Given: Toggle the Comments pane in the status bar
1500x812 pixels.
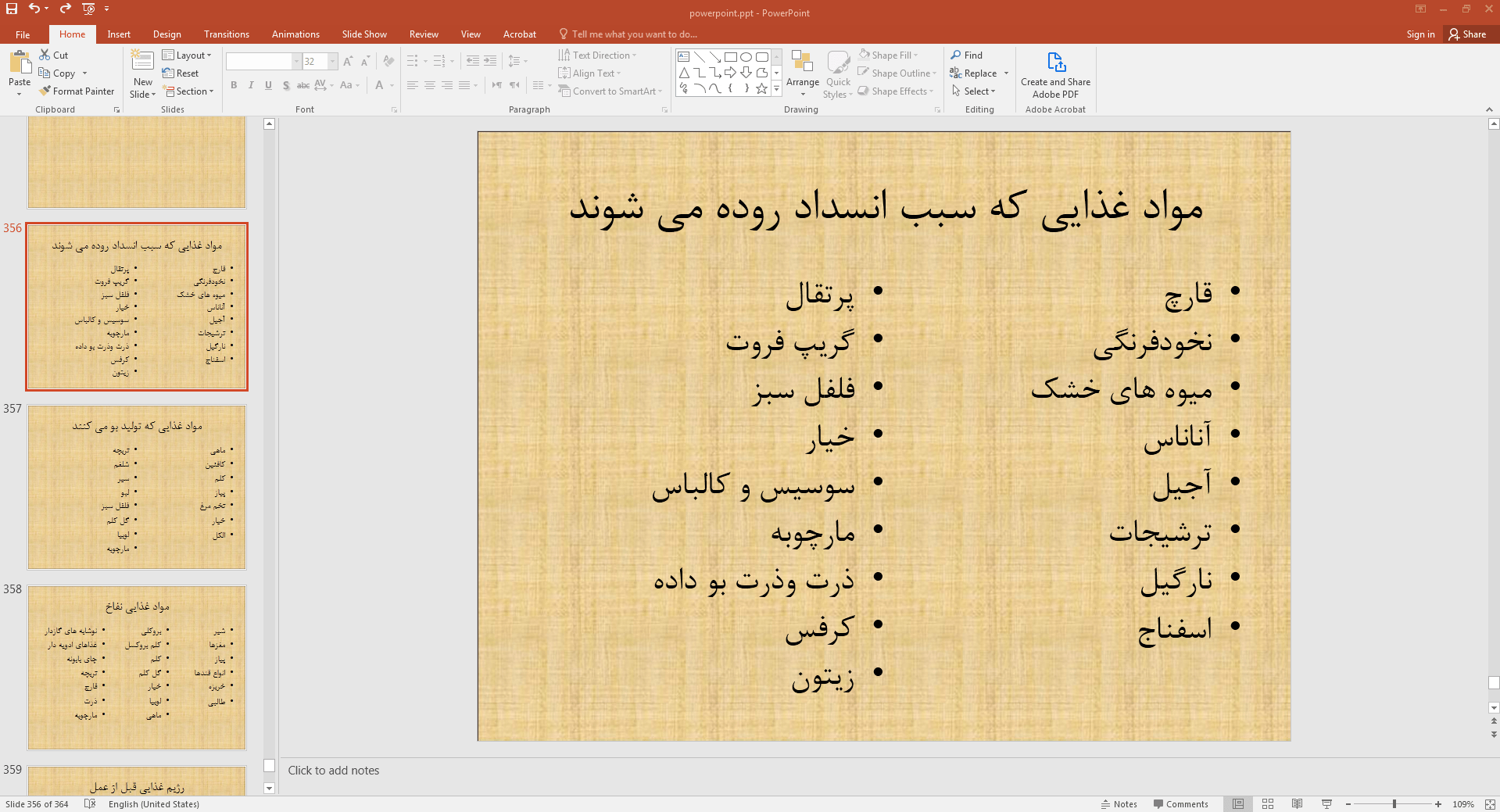Looking at the screenshot, I should click(x=1180, y=803).
